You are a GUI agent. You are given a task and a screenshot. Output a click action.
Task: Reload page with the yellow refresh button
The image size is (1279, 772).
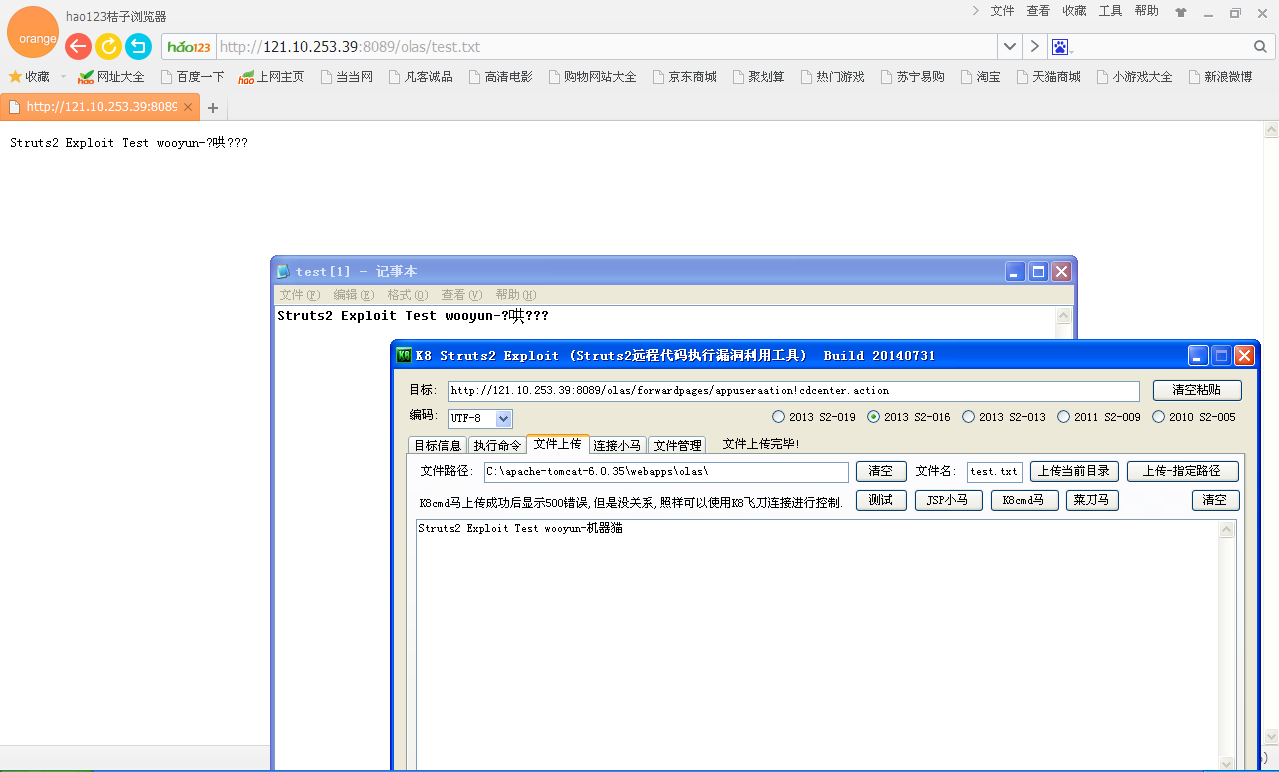tap(108, 46)
